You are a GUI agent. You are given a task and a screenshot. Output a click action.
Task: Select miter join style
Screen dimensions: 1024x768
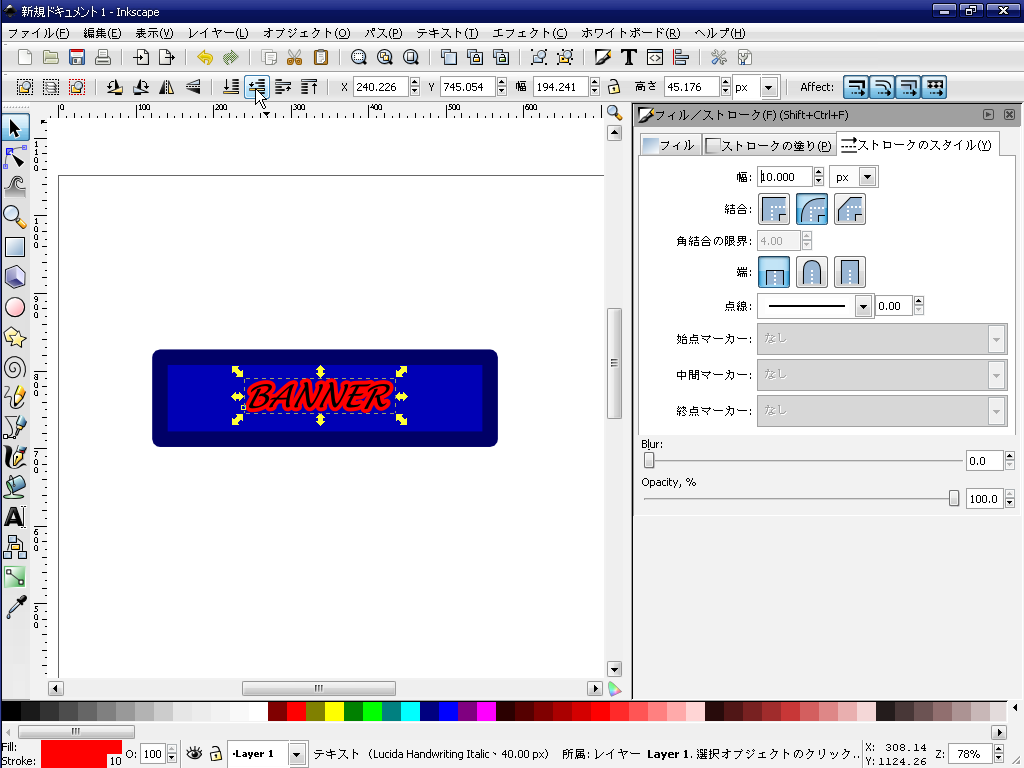[774, 209]
